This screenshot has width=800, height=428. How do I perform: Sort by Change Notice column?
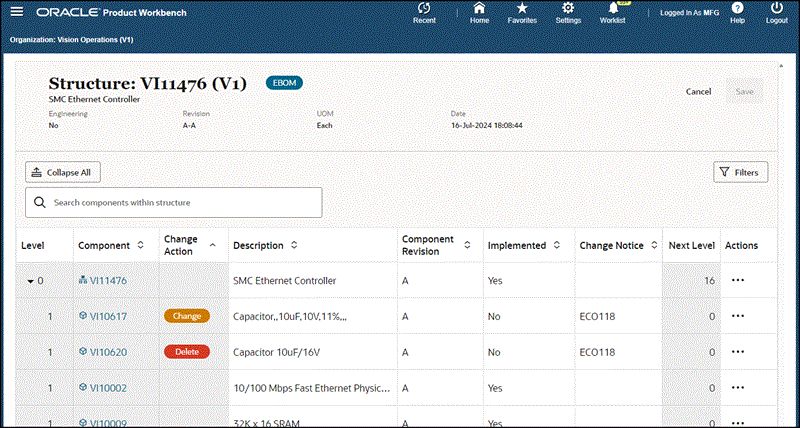click(x=654, y=245)
